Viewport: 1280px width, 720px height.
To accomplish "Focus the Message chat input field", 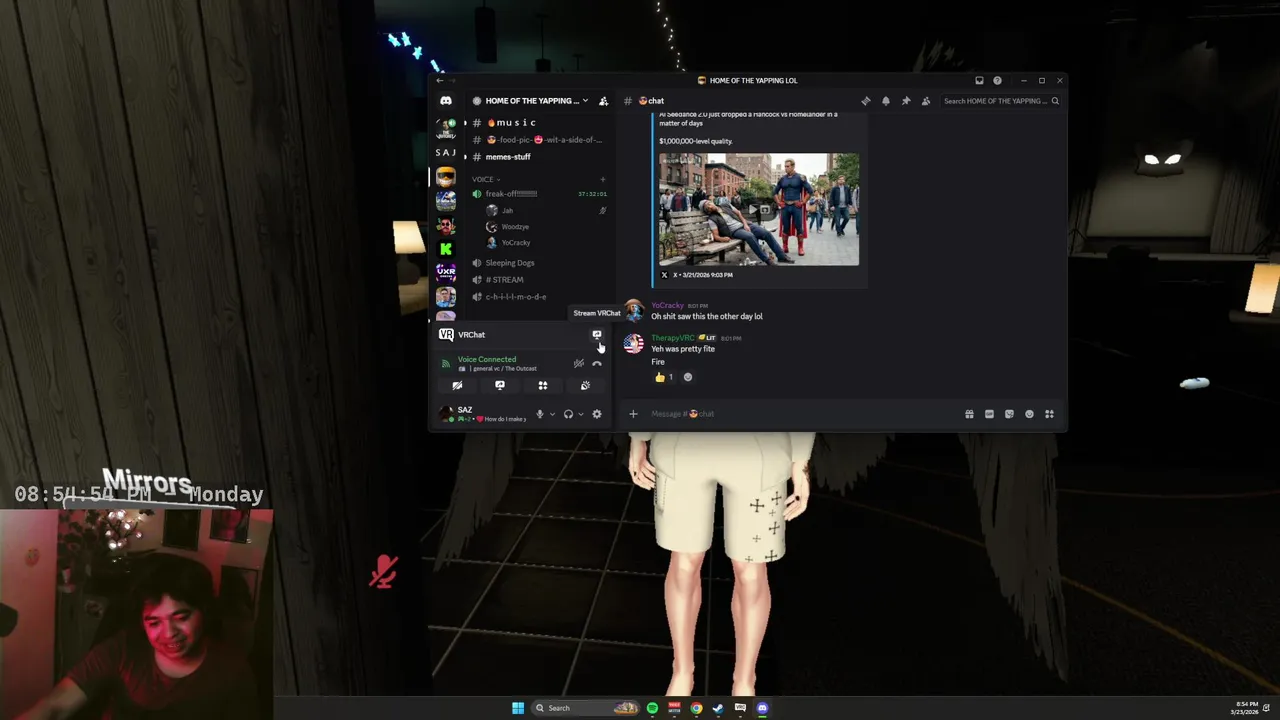I will point(800,414).
